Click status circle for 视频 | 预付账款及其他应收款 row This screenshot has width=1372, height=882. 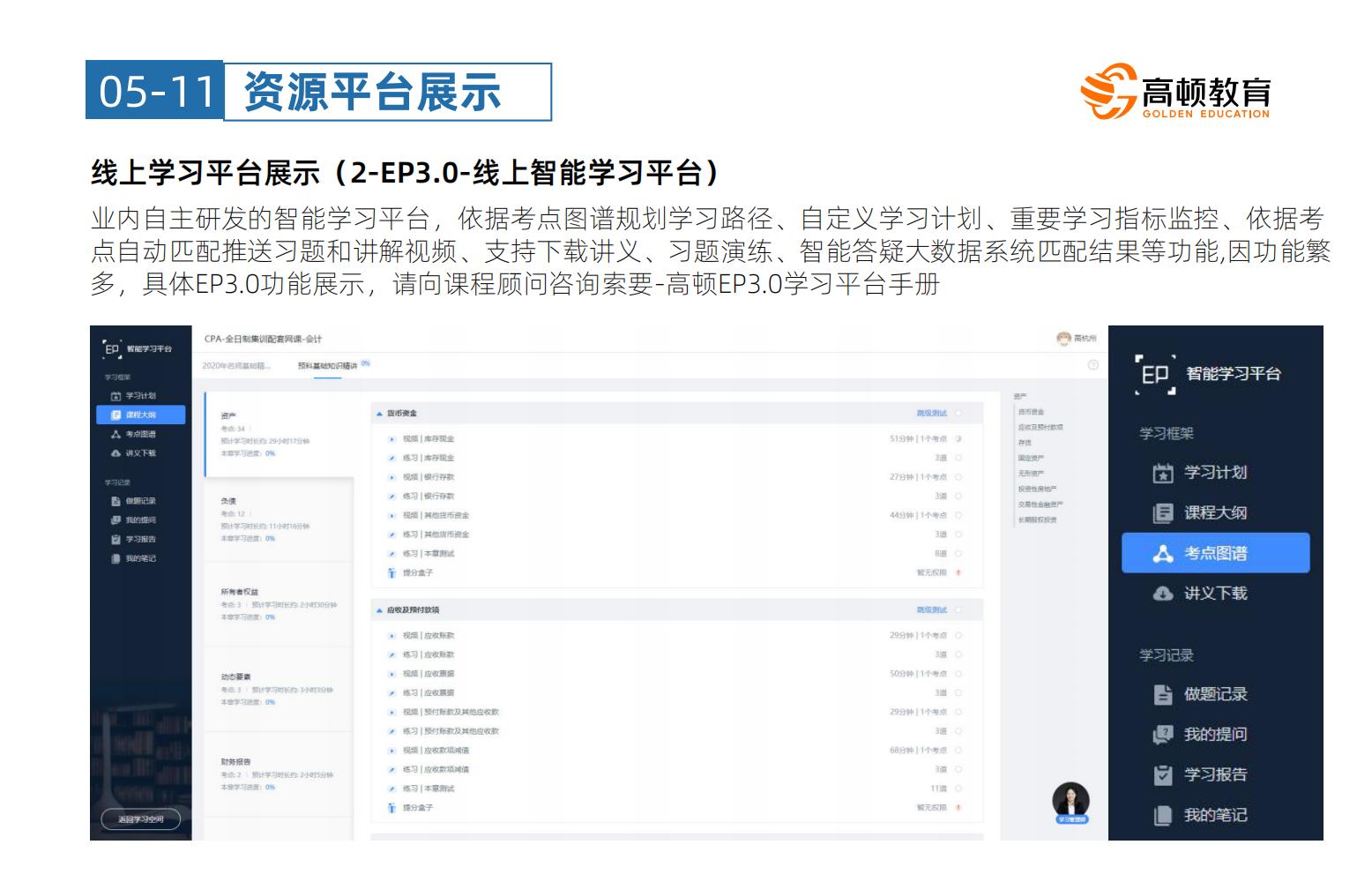(958, 712)
